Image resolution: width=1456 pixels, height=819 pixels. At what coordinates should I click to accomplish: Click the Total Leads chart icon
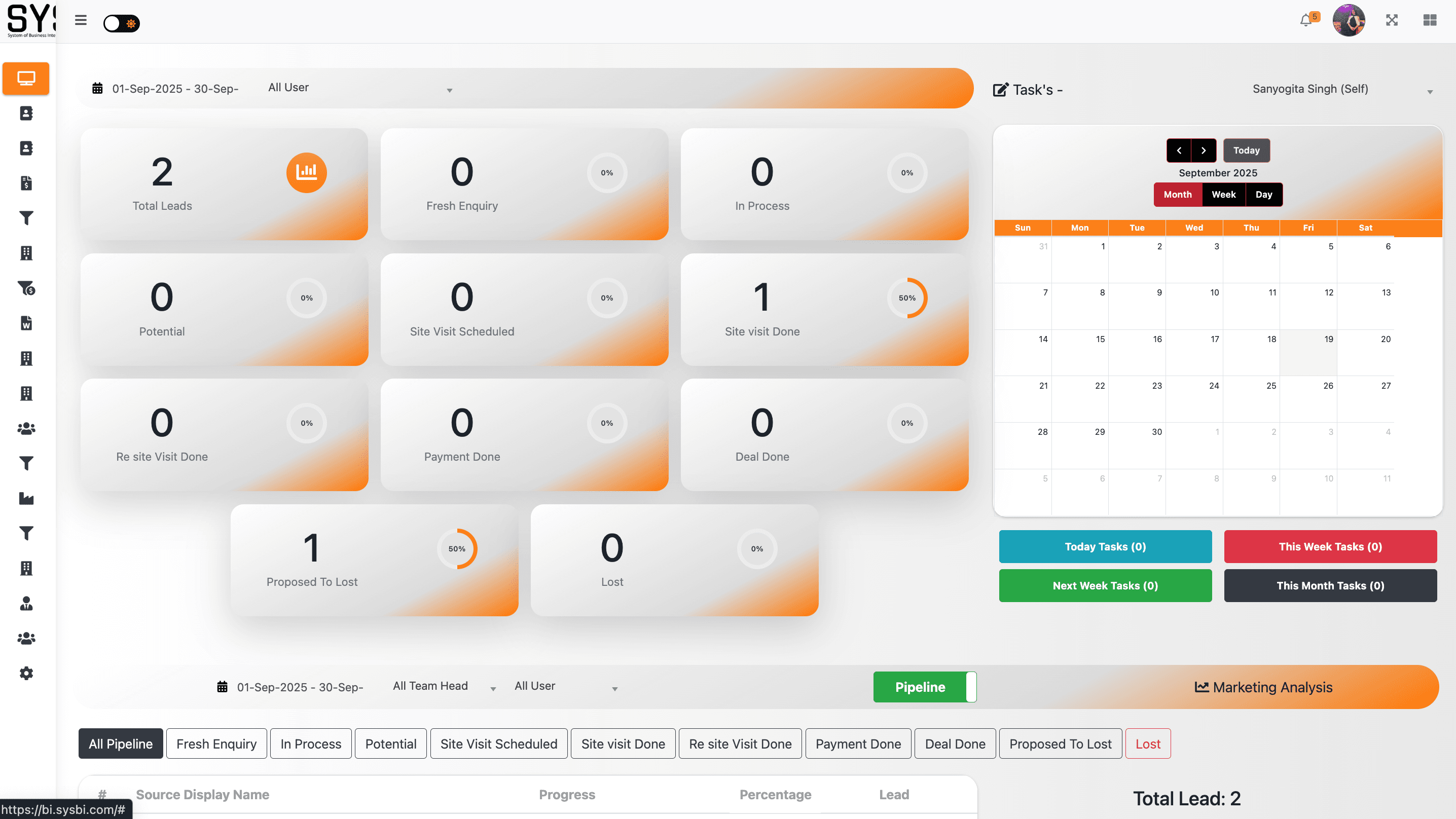[x=306, y=172]
